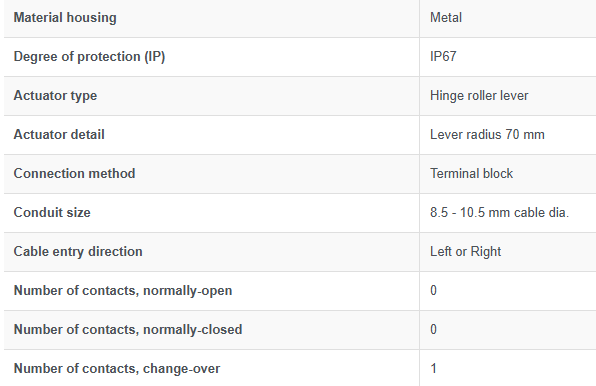Select the normally-closed contacts value 0
Screen dimensions: 596x386
point(433,329)
